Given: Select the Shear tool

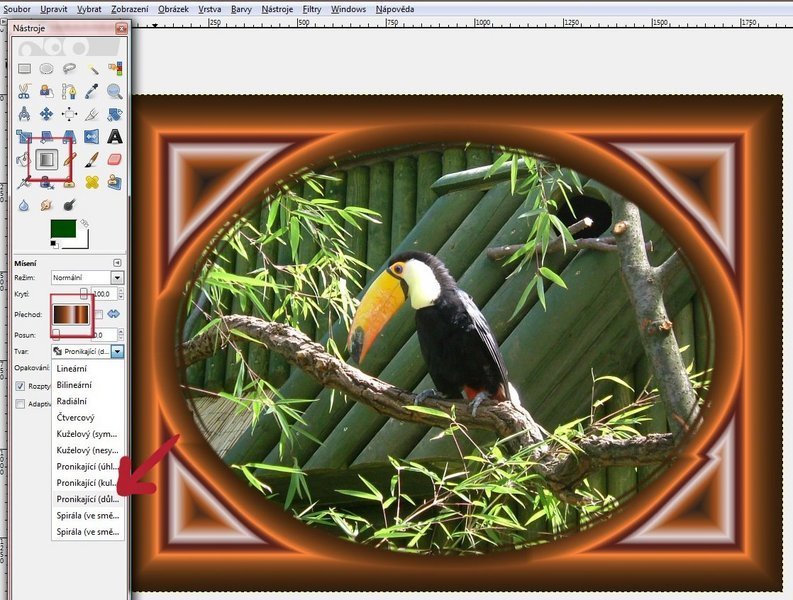Looking at the screenshot, I should pyautogui.click(x=47, y=137).
